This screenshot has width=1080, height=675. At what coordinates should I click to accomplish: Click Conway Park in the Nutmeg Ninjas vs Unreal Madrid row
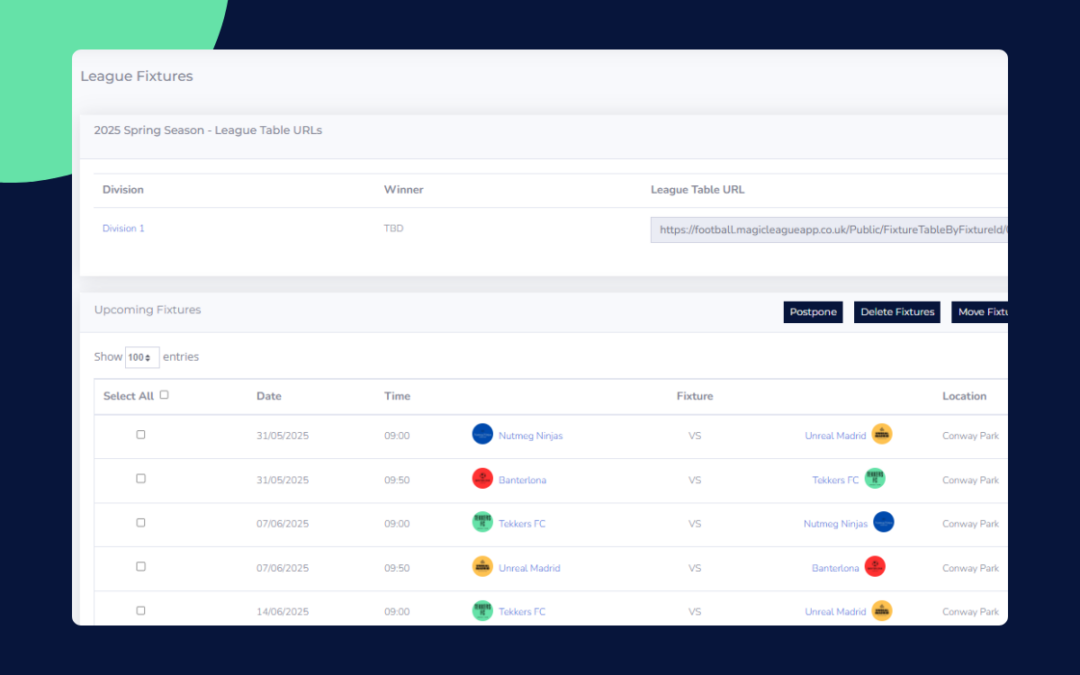point(970,436)
